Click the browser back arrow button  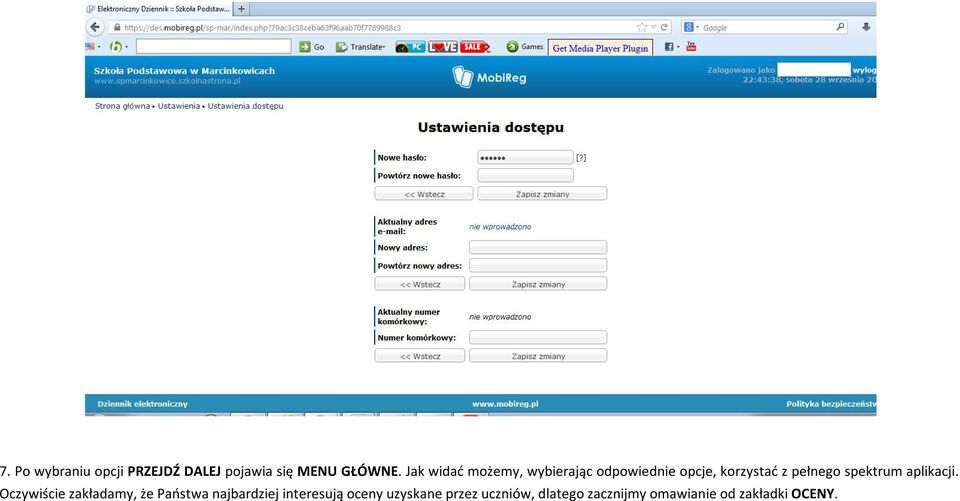95,27
